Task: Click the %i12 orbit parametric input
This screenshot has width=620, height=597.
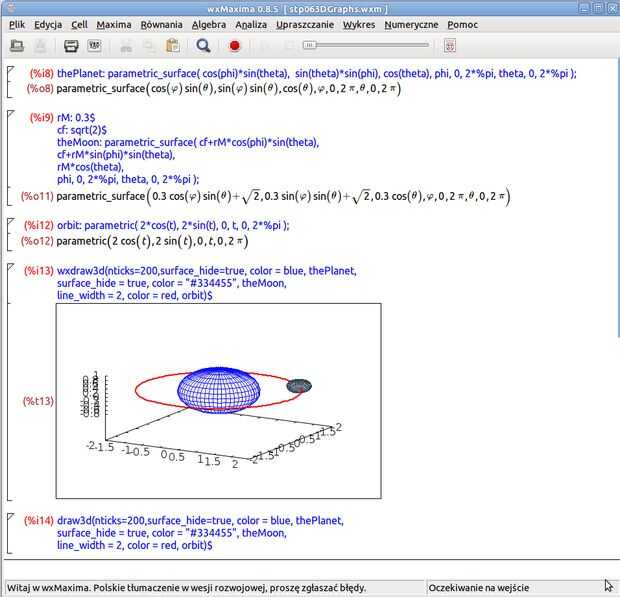Action: [x=173, y=225]
